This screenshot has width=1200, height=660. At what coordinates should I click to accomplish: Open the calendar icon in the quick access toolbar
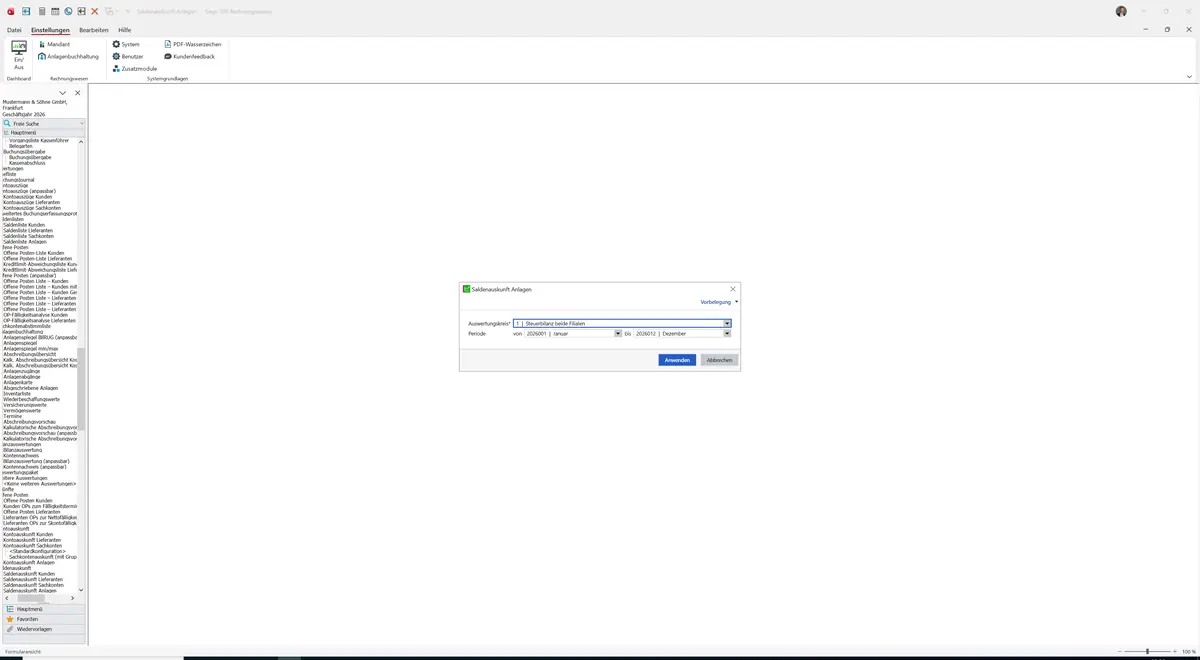point(55,11)
